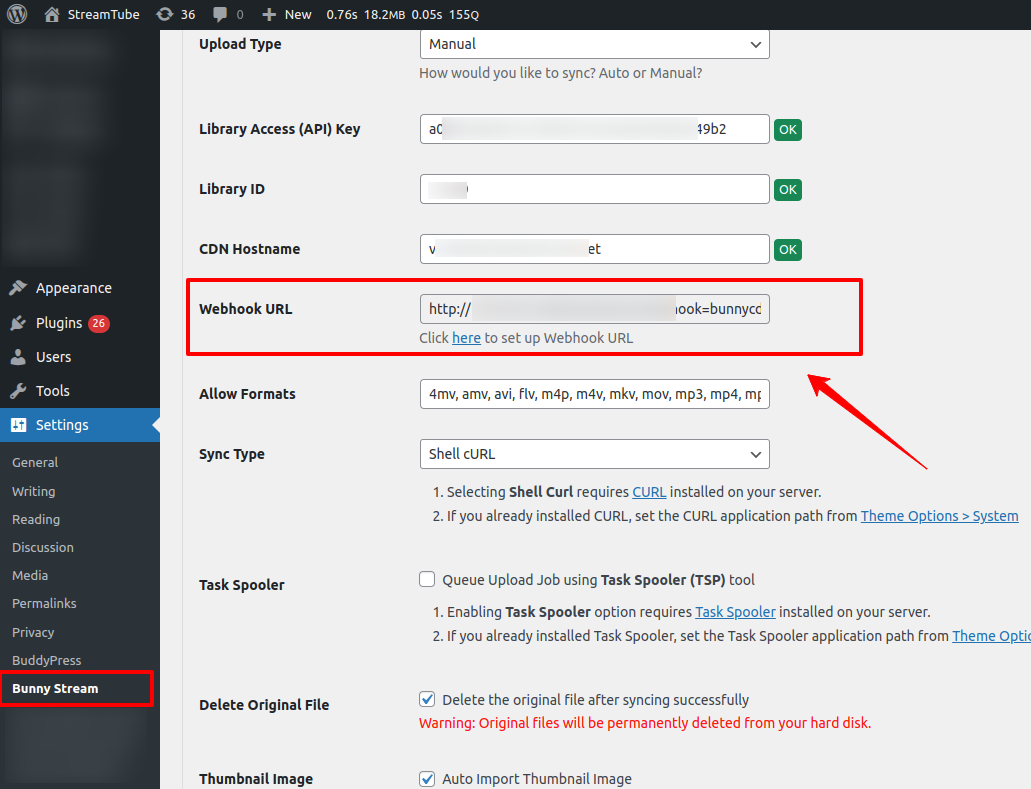Uncheck Delete the original file option

pyautogui.click(x=427, y=700)
